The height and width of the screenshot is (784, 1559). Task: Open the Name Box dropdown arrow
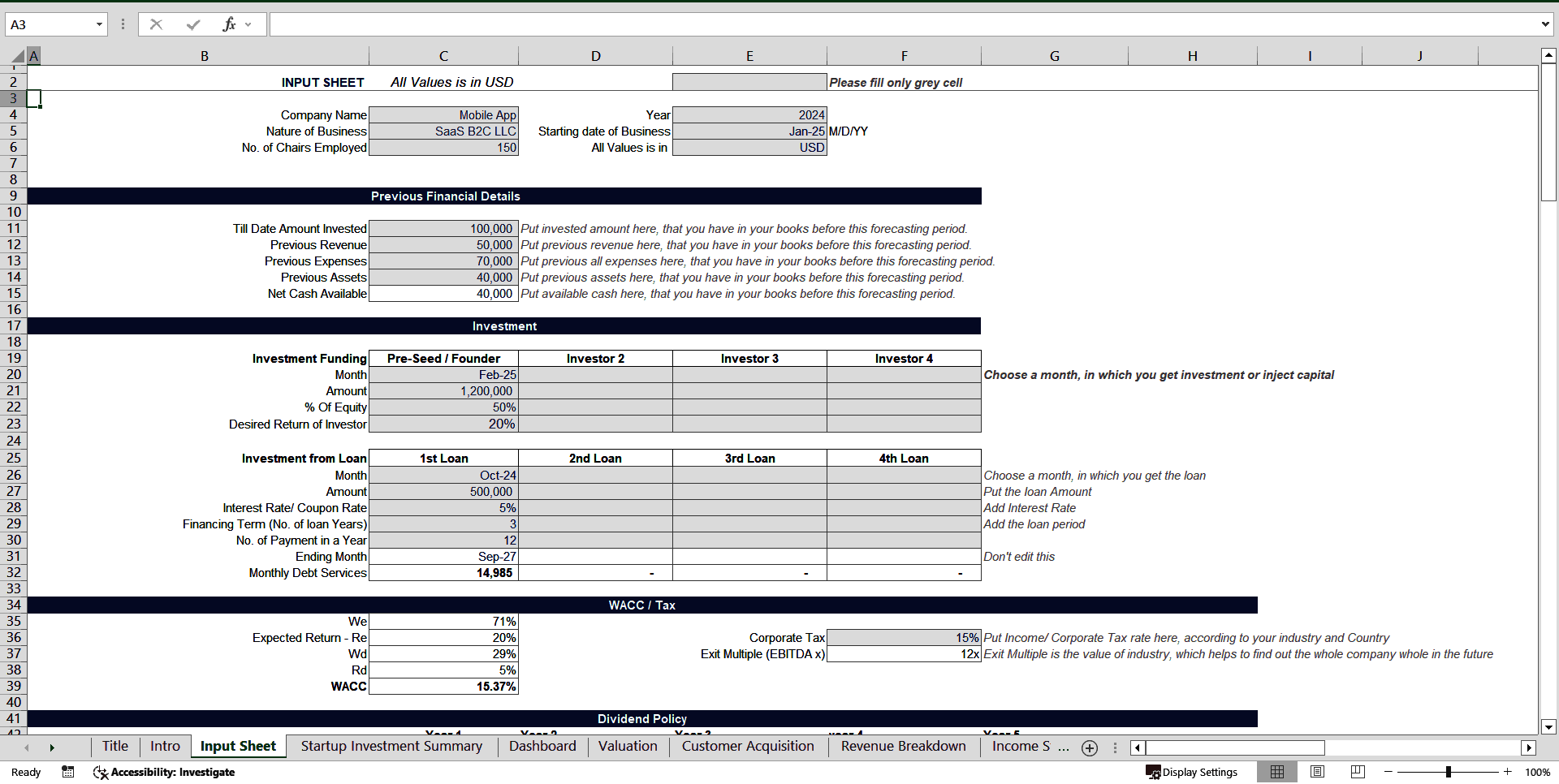[99, 24]
